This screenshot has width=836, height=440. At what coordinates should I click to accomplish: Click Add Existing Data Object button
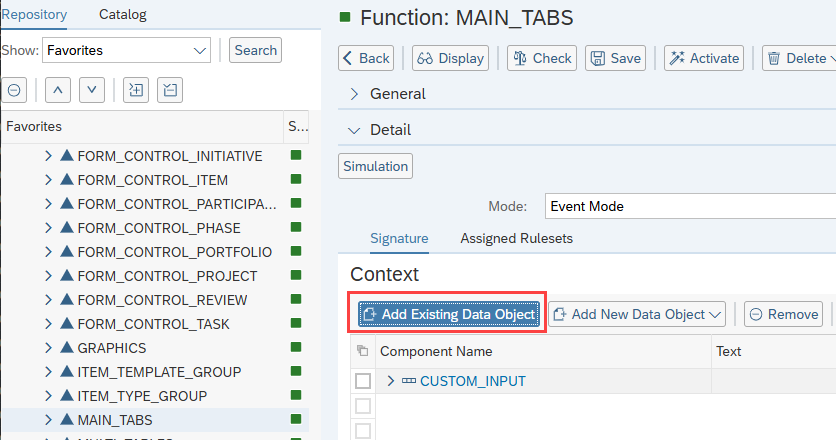click(448, 314)
